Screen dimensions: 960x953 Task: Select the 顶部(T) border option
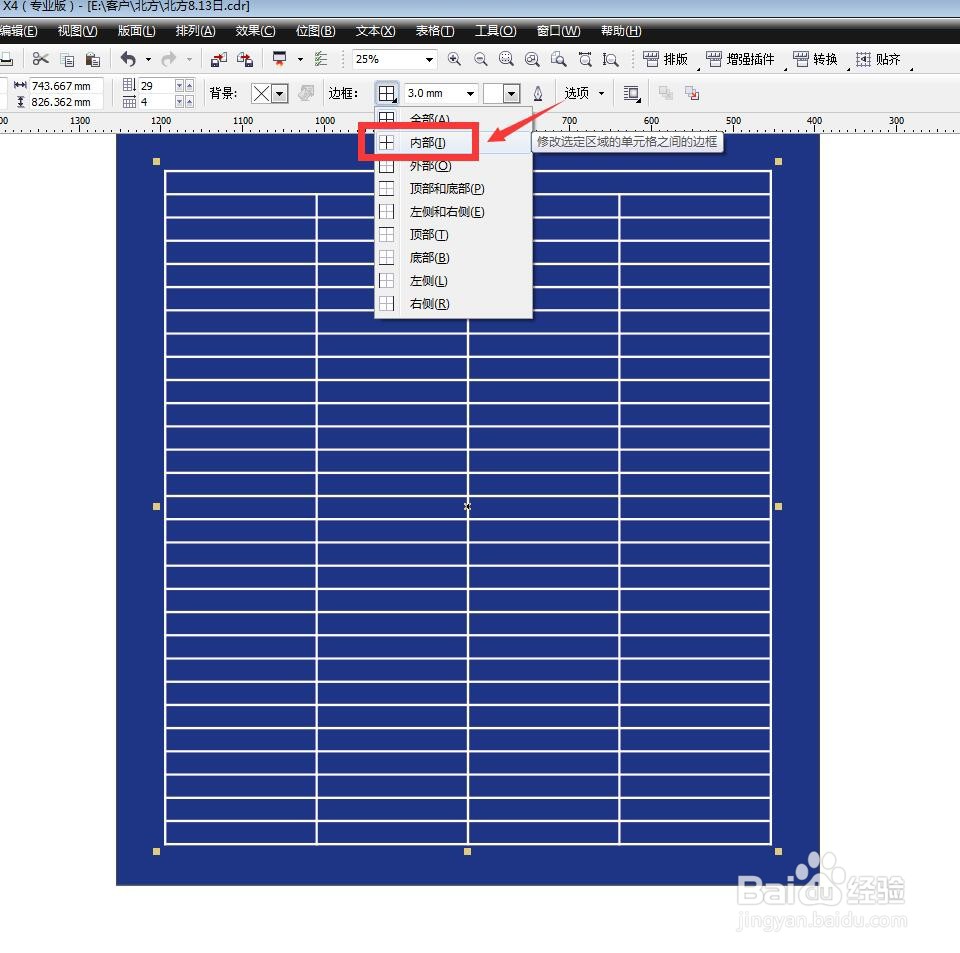[453, 234]
